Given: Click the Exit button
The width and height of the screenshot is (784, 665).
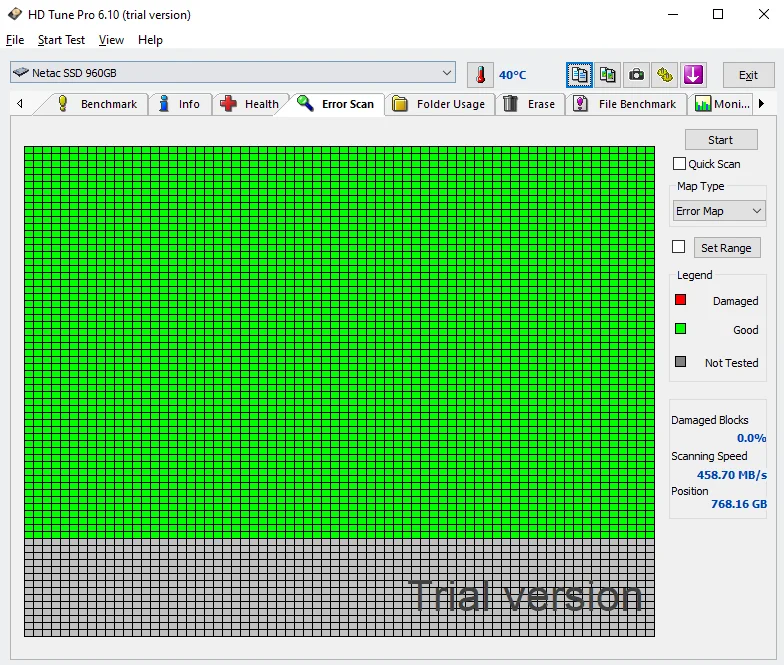Looking at the screenshot, I should click(748, 75).
